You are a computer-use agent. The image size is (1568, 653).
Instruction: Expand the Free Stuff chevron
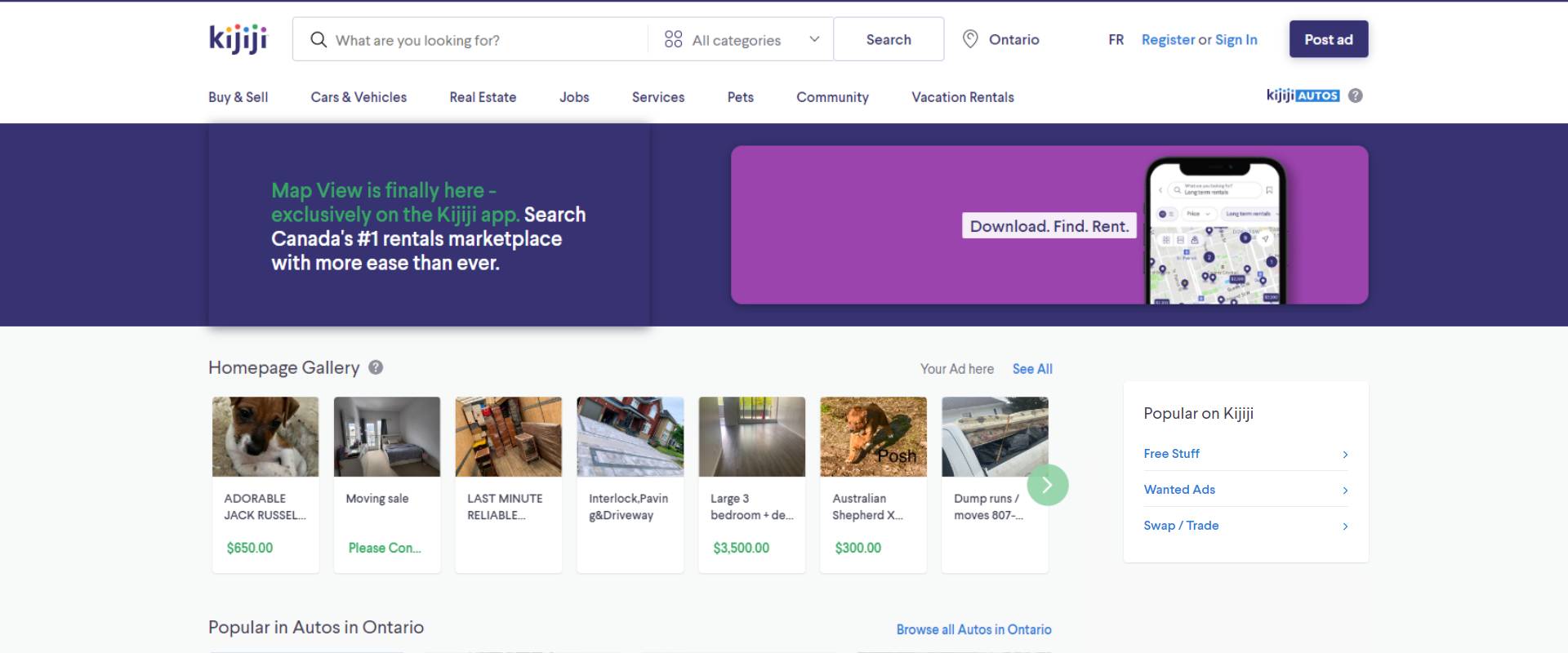point(1345,455)
